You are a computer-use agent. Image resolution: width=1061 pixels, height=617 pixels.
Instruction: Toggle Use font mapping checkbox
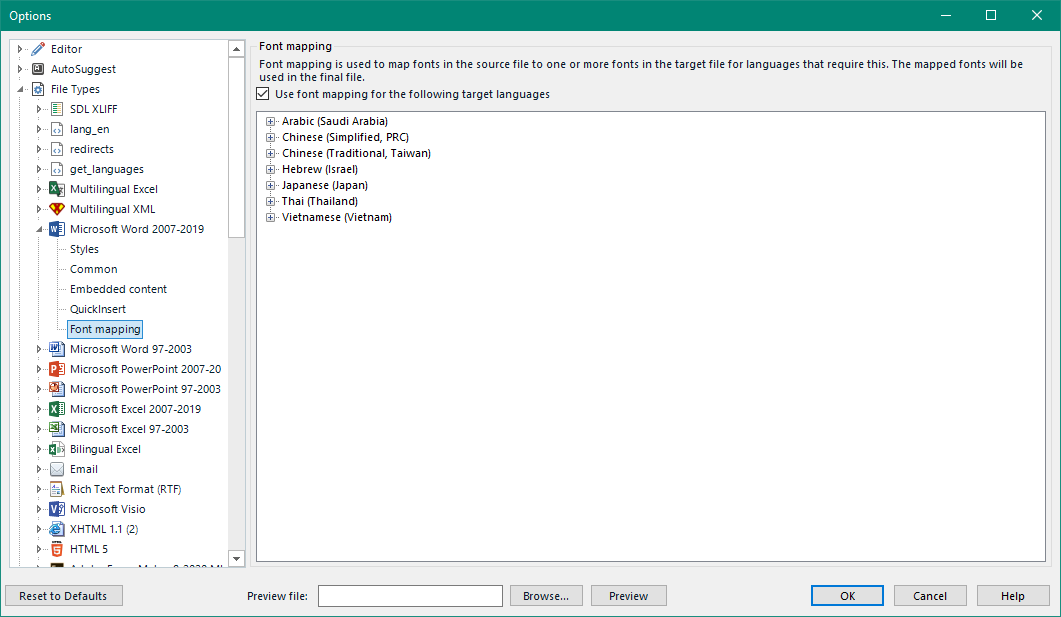[263, 94]
